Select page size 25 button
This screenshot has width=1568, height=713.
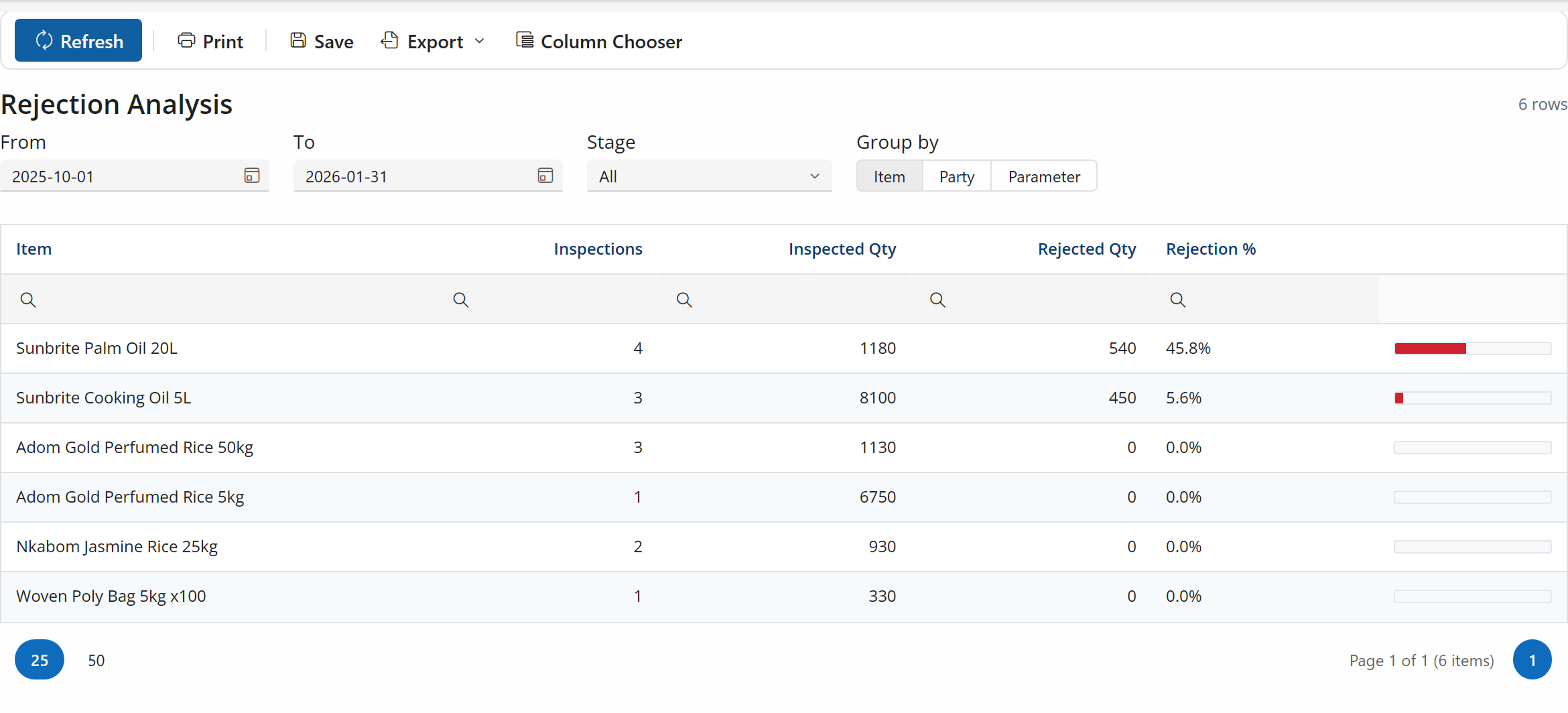pos(40,660)
